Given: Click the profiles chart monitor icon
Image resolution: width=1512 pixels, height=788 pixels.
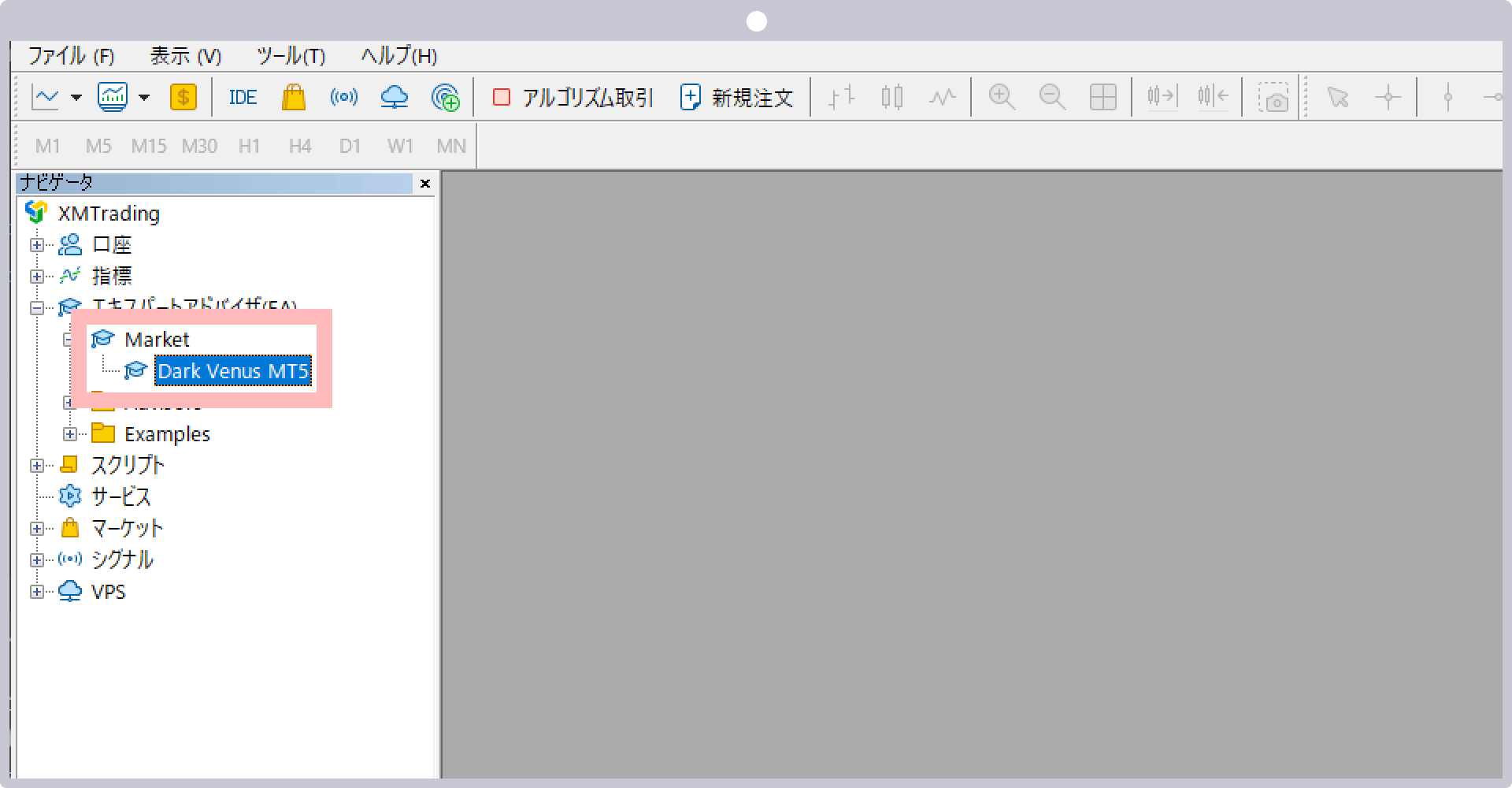Looking at the screenshot, I should coord(113,98).
